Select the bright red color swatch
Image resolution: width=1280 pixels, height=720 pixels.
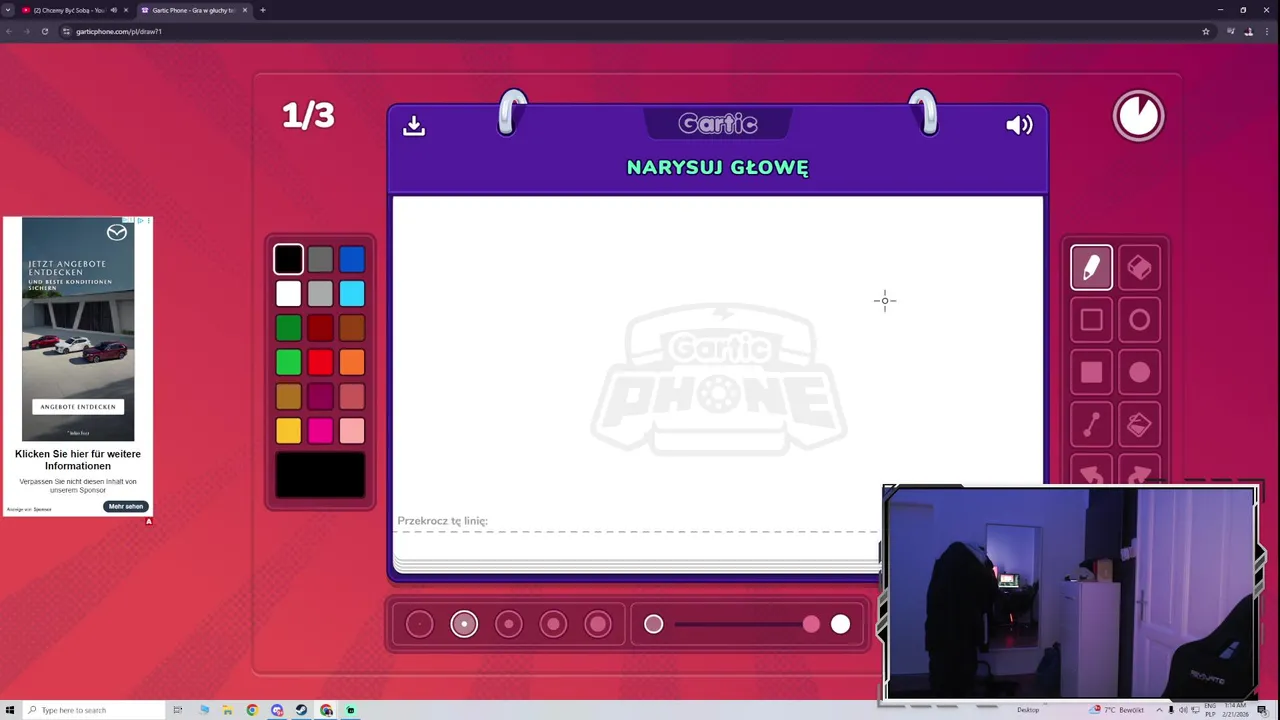pyautogui.click(x=320, y=361)
